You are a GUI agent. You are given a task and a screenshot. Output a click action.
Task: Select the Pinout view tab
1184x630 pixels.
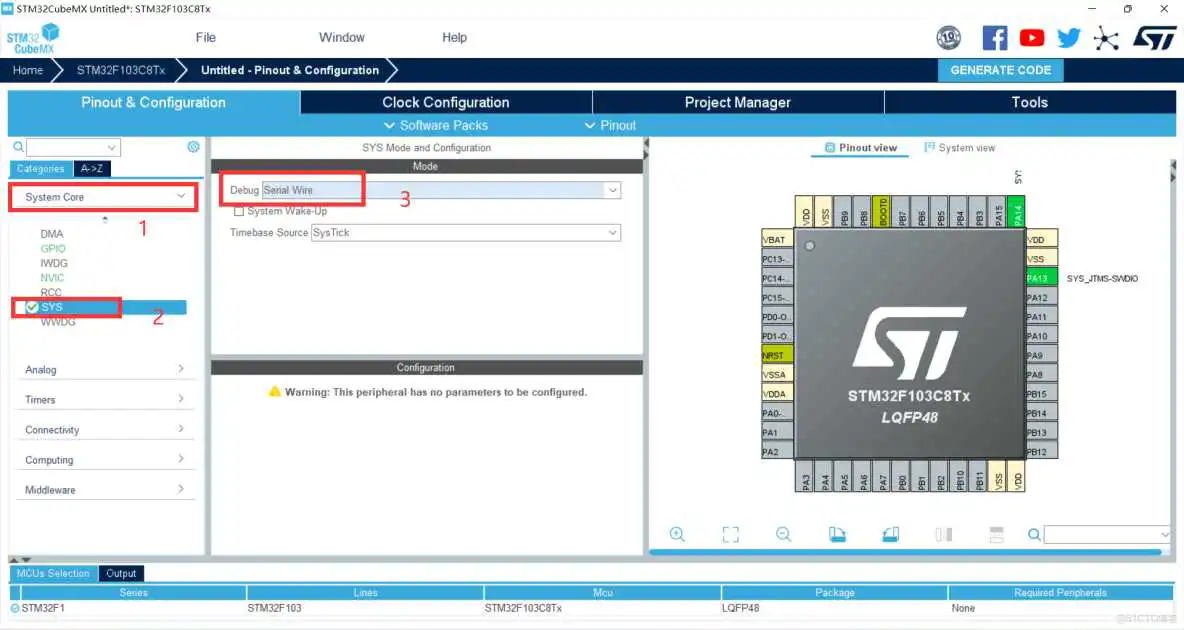861,147
